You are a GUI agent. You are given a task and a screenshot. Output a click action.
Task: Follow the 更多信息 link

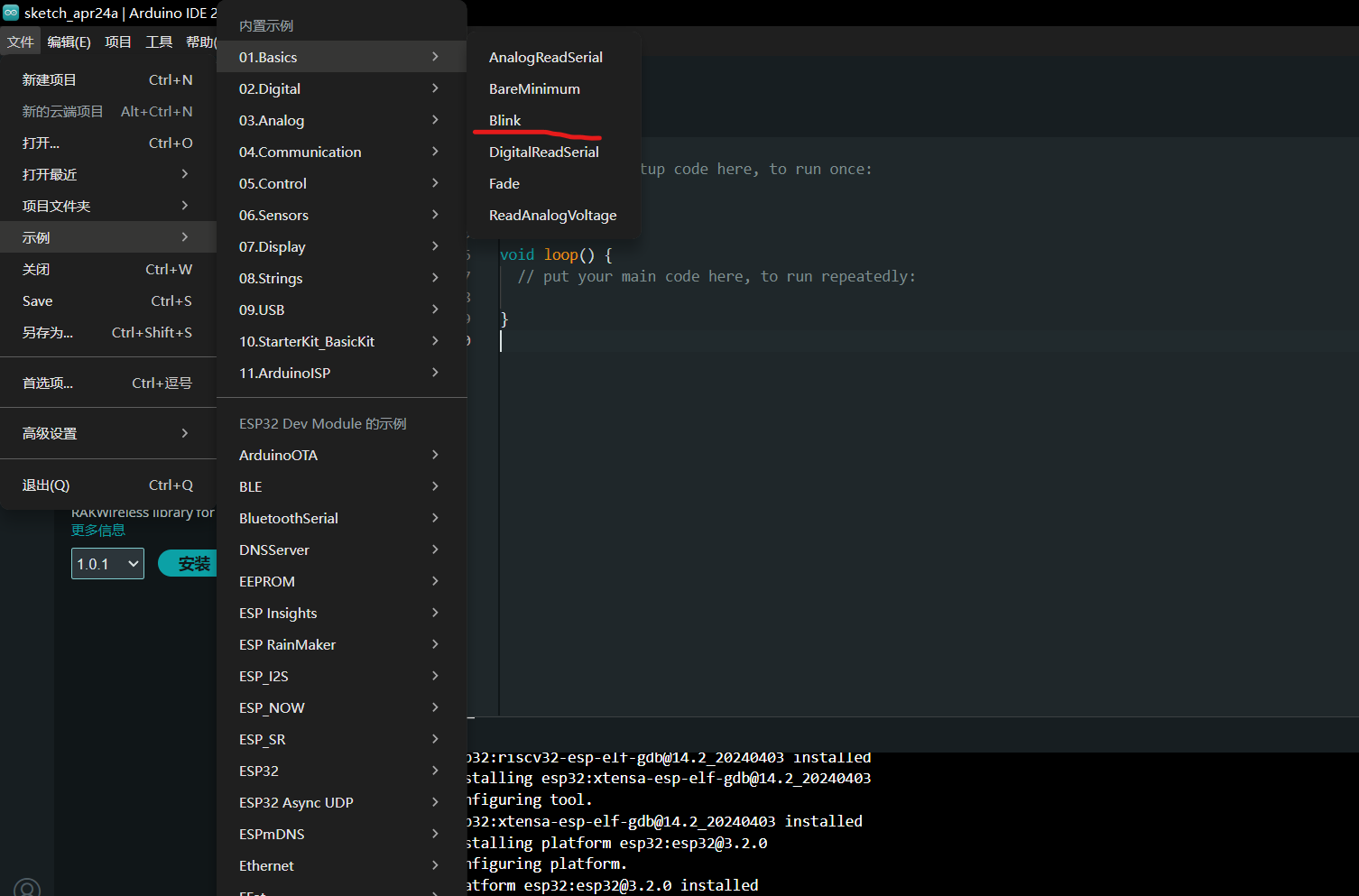point(98,531)
